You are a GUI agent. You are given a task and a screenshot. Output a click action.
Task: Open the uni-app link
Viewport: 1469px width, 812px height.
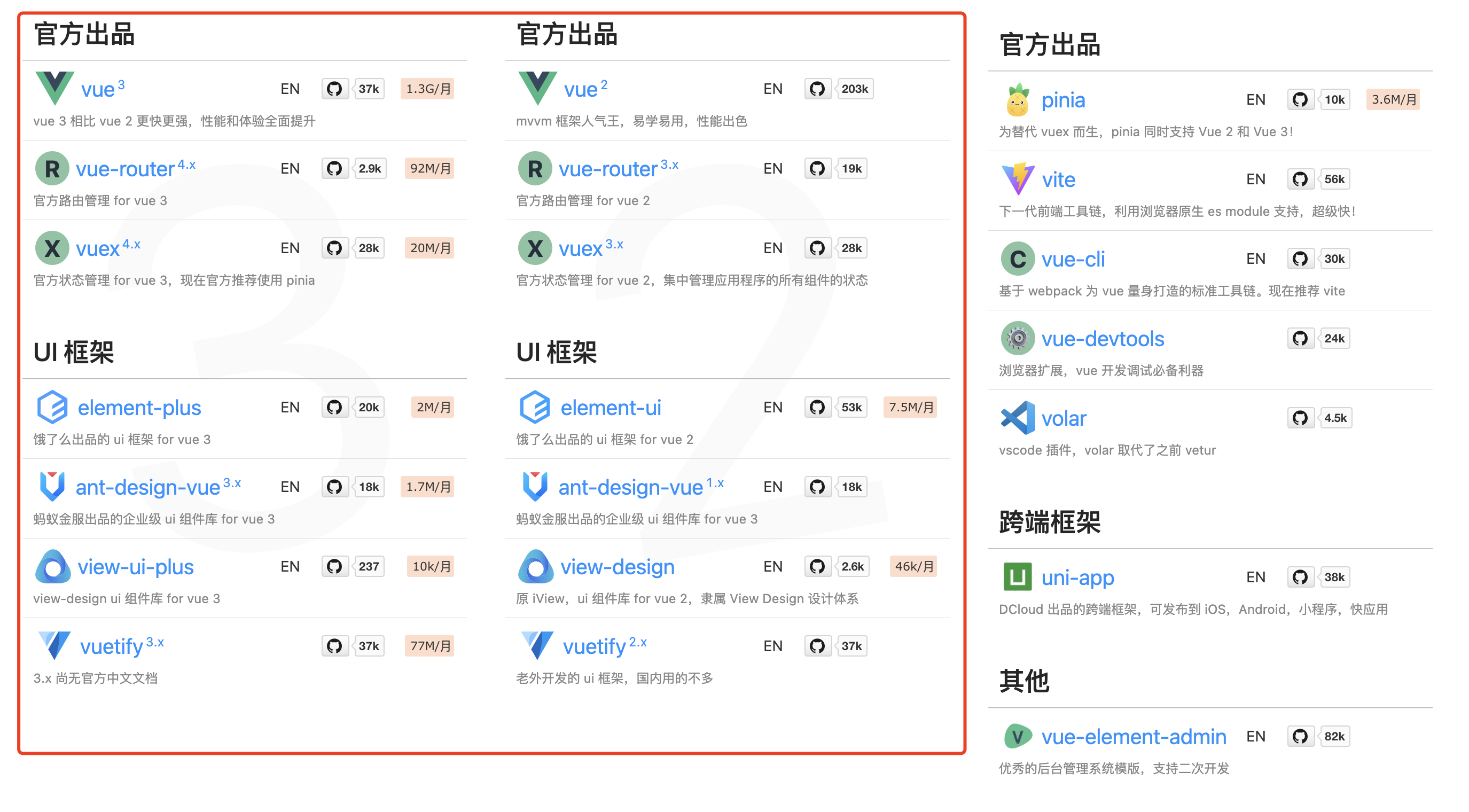coord(1078,577)
